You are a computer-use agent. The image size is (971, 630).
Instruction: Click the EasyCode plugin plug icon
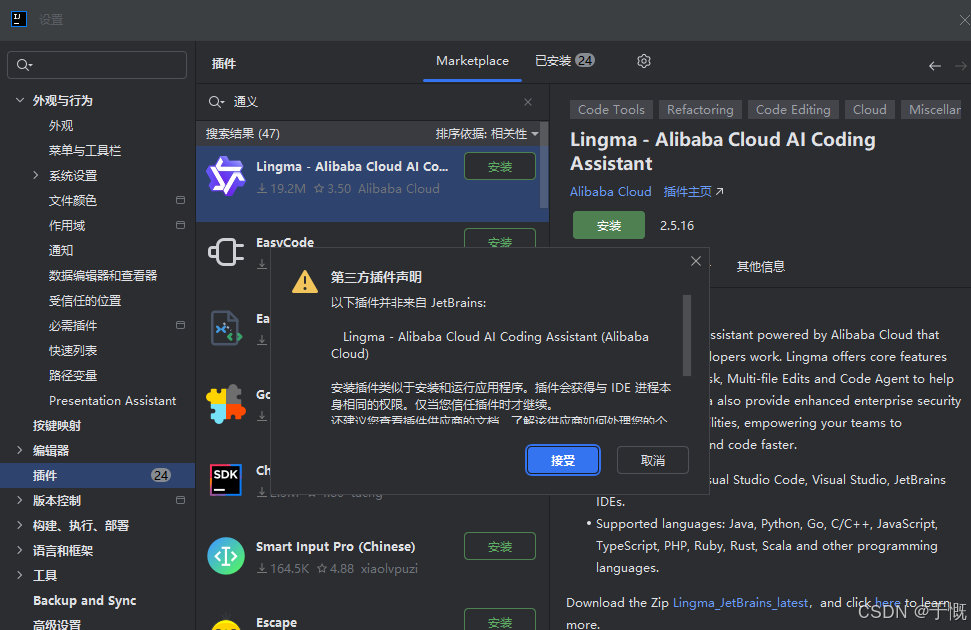click(226, 252)
